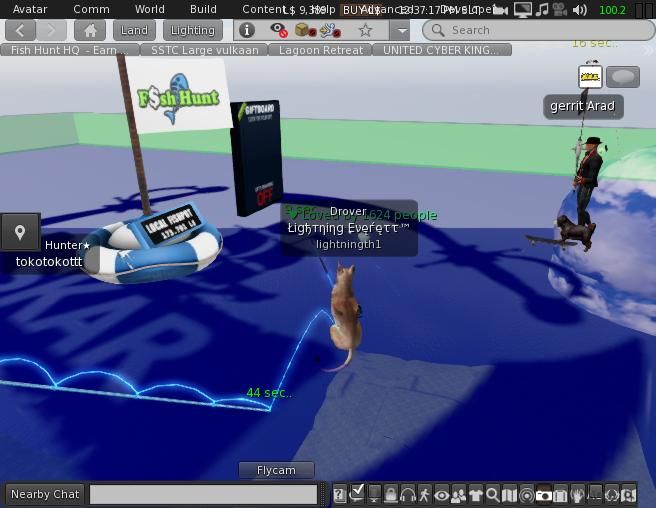Click the BUY L$ button
Viewport: 656px width, 508px height.
[362, 10]
